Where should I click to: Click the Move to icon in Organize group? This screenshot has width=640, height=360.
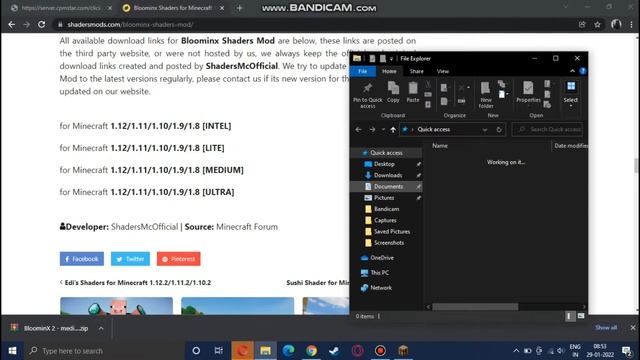point(444,88)
